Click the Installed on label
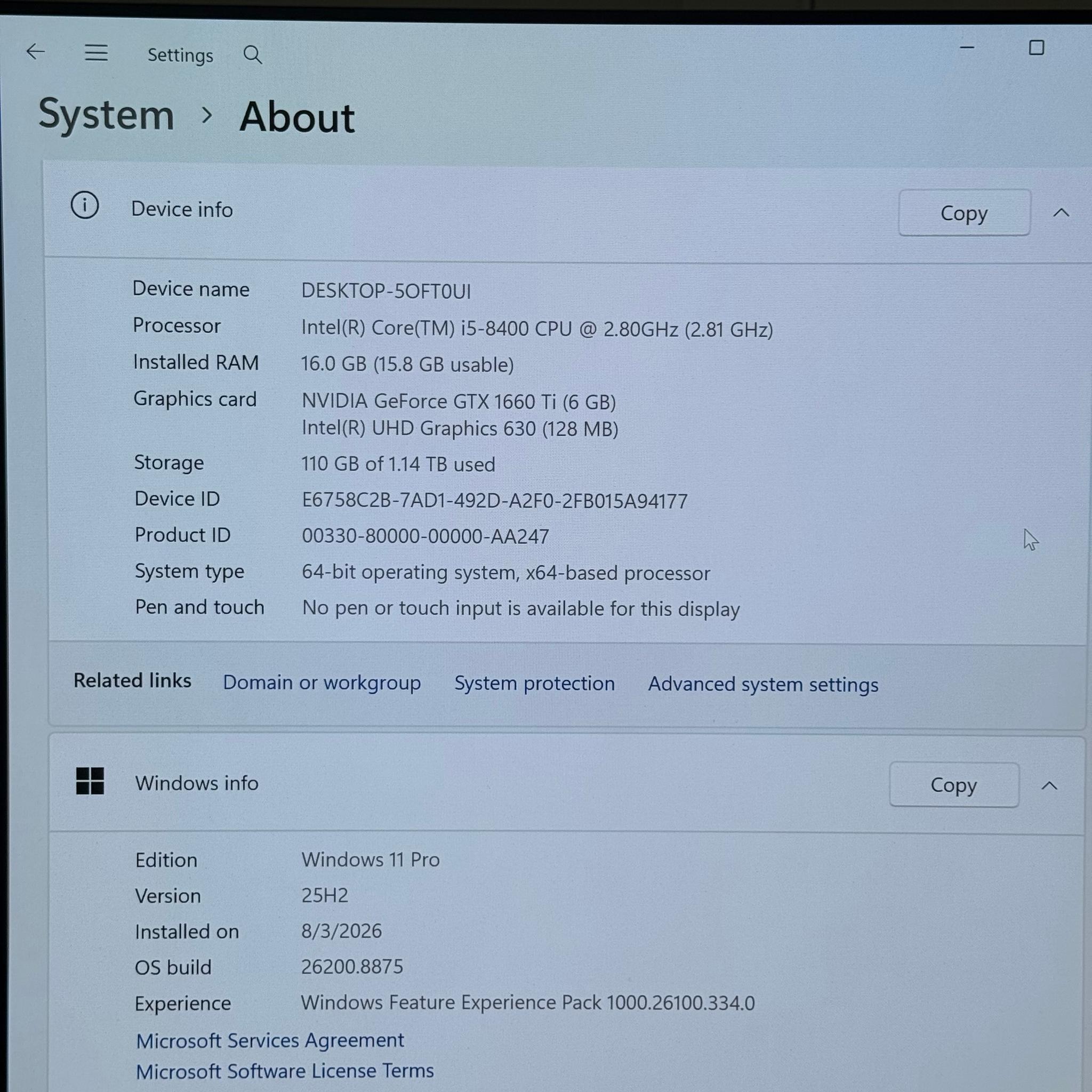Image resolution: width=1092 pixels, height=1092 pixels. pos(187,932)
